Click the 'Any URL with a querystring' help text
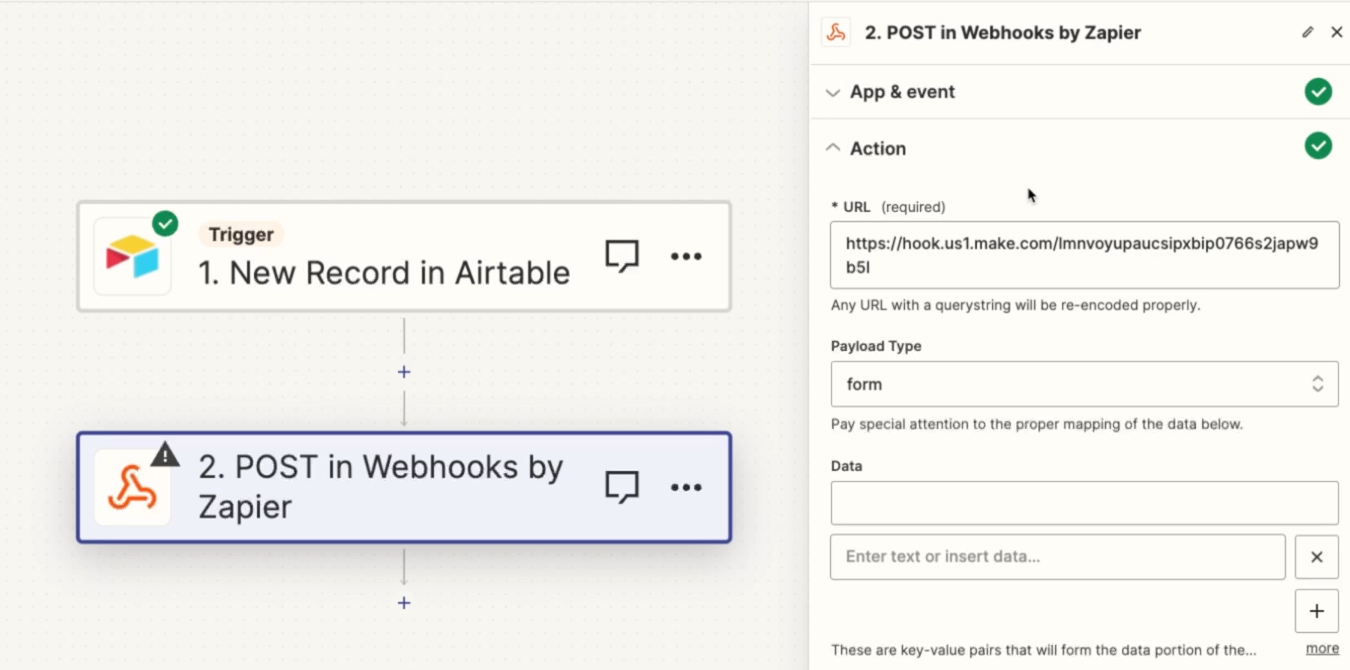This screenshot has width=1350, height=670. point(1015,305)
